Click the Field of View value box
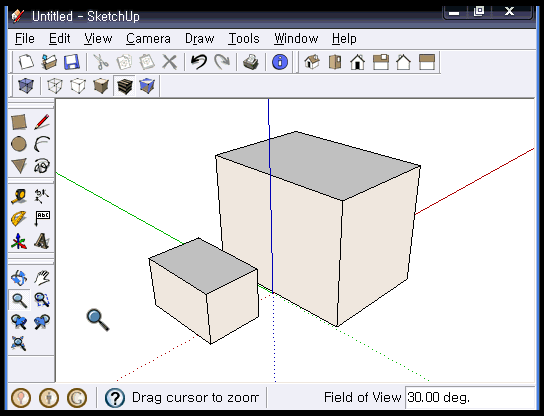The image size is (544, 416). click(x=470, y=397)
